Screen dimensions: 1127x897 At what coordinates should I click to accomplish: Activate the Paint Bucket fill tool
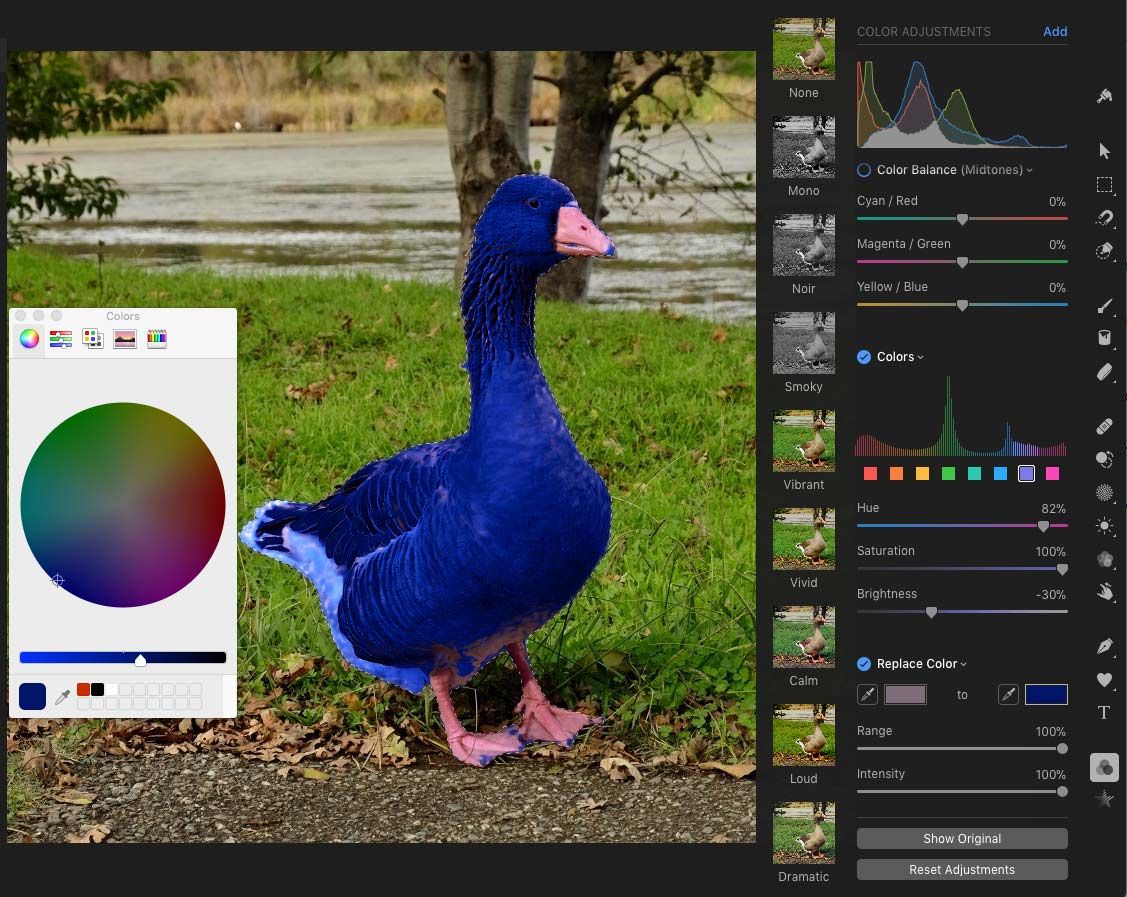[1104, 338]
